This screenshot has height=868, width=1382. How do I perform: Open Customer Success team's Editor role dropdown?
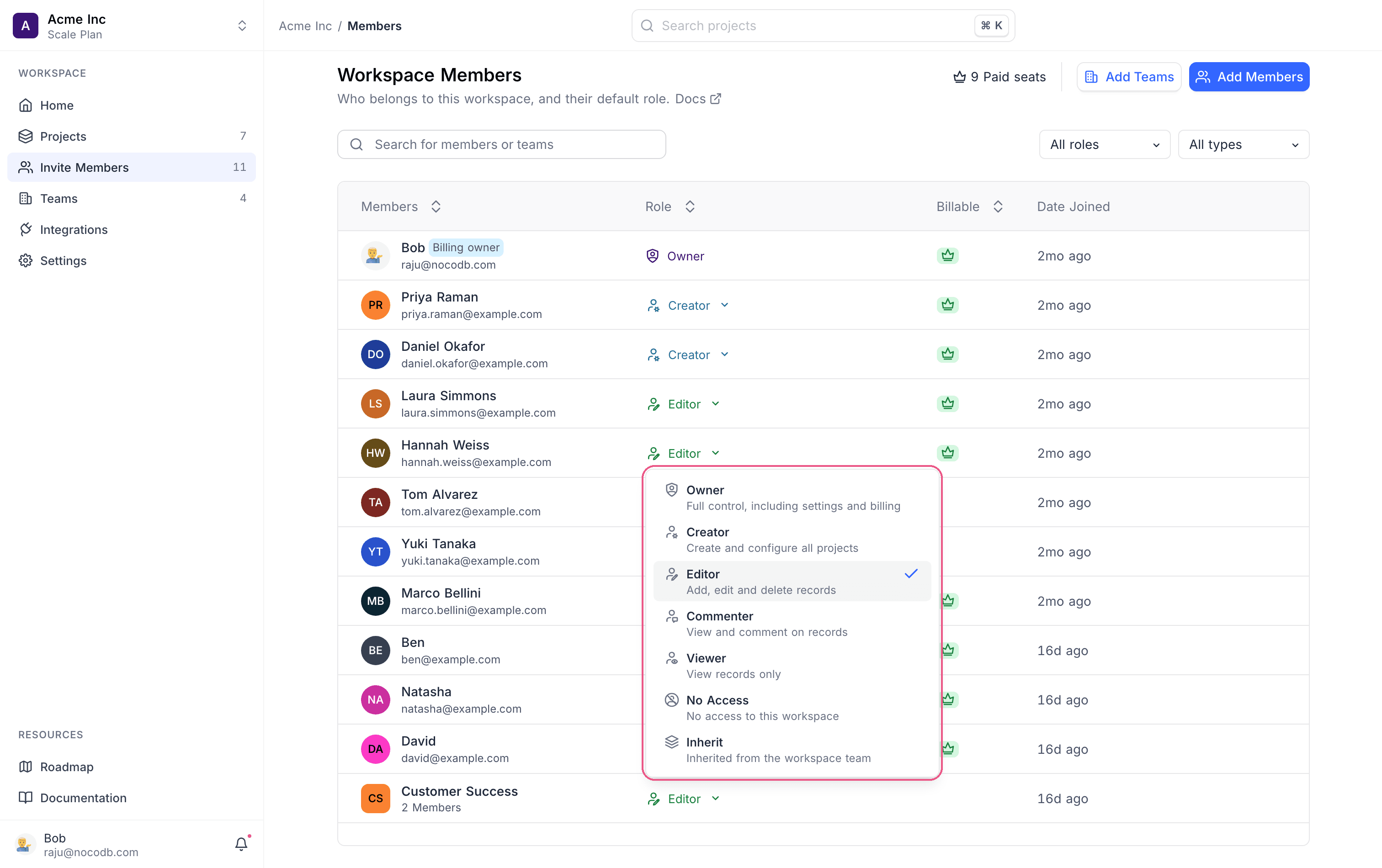[x=684, y=799]
